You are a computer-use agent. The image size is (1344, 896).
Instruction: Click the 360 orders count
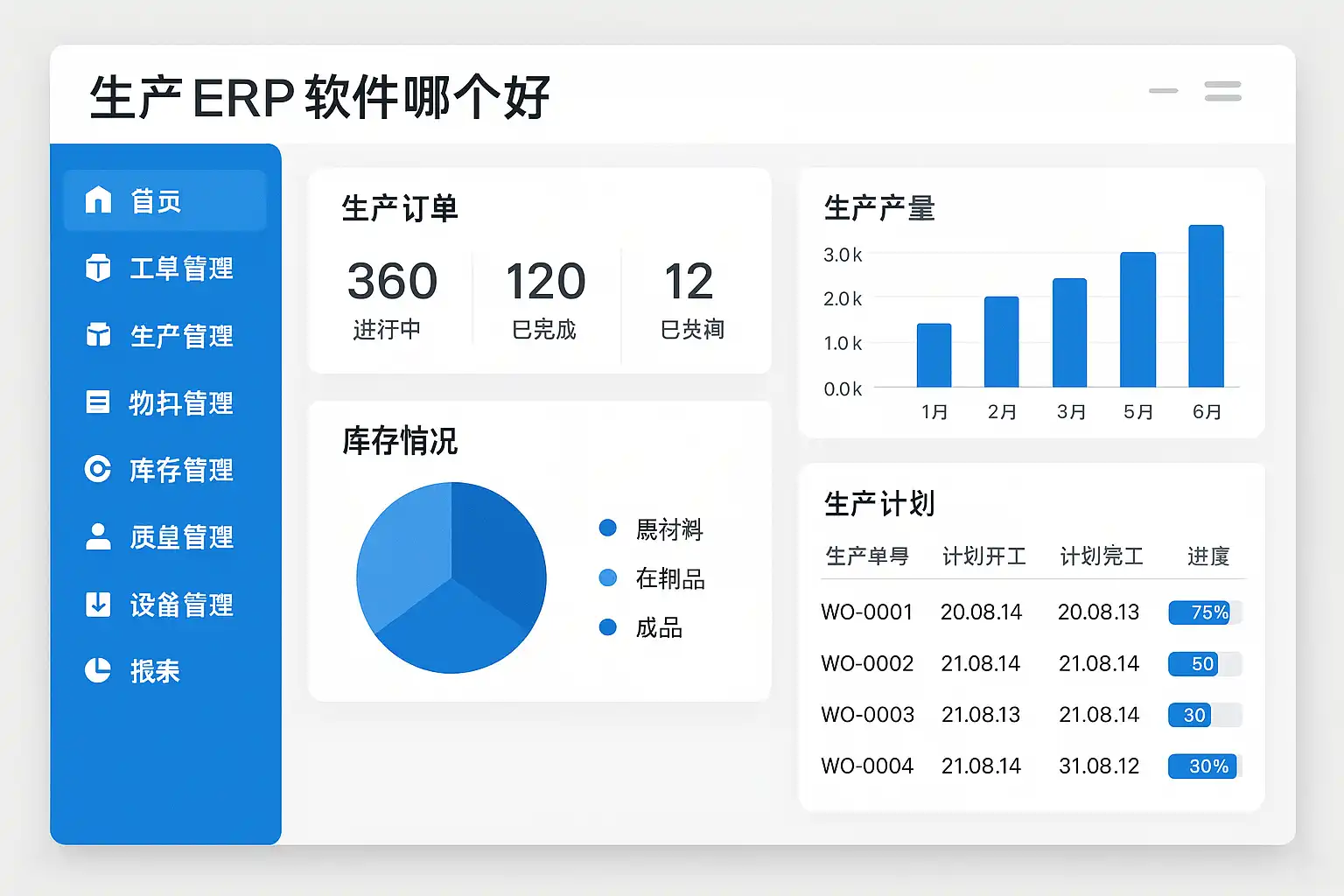pos(392,281)
